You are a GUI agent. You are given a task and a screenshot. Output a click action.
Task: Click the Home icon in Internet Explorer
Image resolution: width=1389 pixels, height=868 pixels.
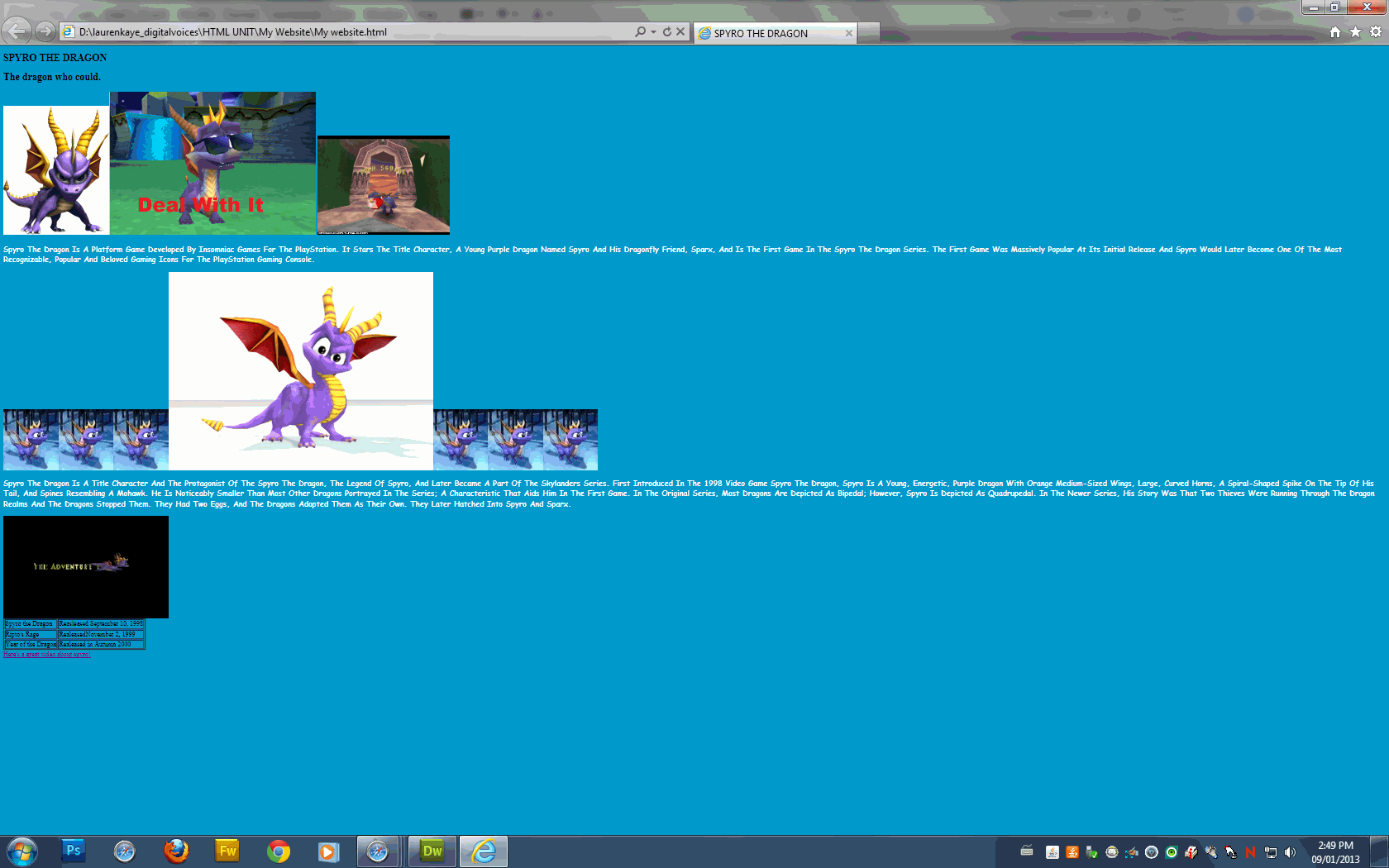pyautogui.click(x=1334, y=32)
